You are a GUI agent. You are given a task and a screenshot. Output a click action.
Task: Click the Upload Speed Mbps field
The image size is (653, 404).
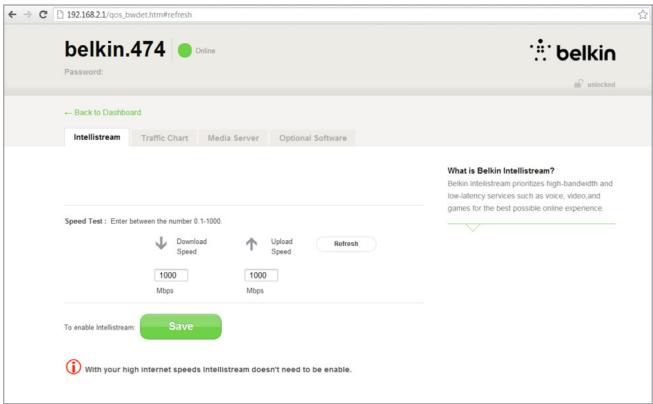pos(261,275)
